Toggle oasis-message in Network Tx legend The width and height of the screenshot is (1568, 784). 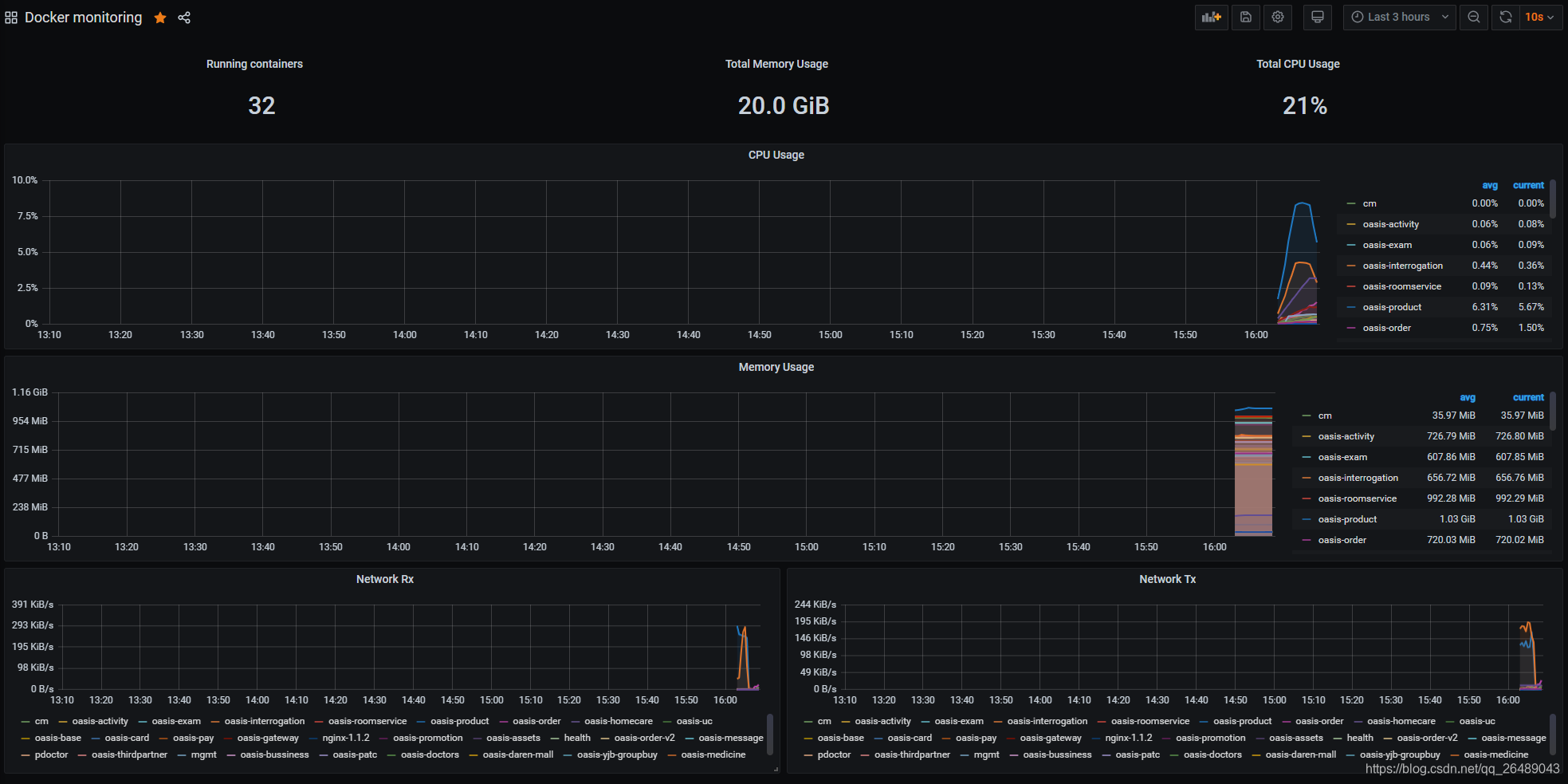click(1514, 738)
